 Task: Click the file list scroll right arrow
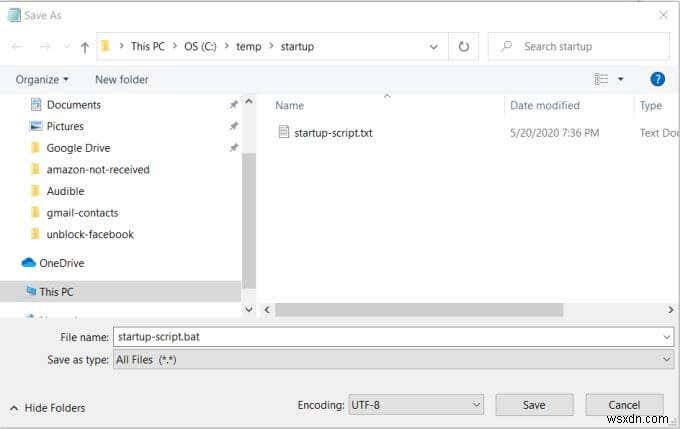point(670,310)
